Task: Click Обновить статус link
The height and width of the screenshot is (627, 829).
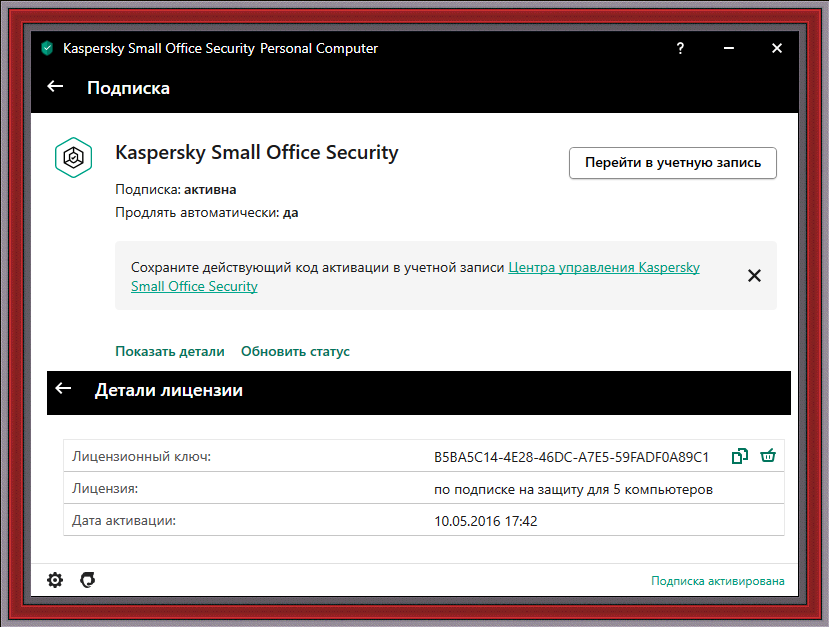Action: coord(295,352)
